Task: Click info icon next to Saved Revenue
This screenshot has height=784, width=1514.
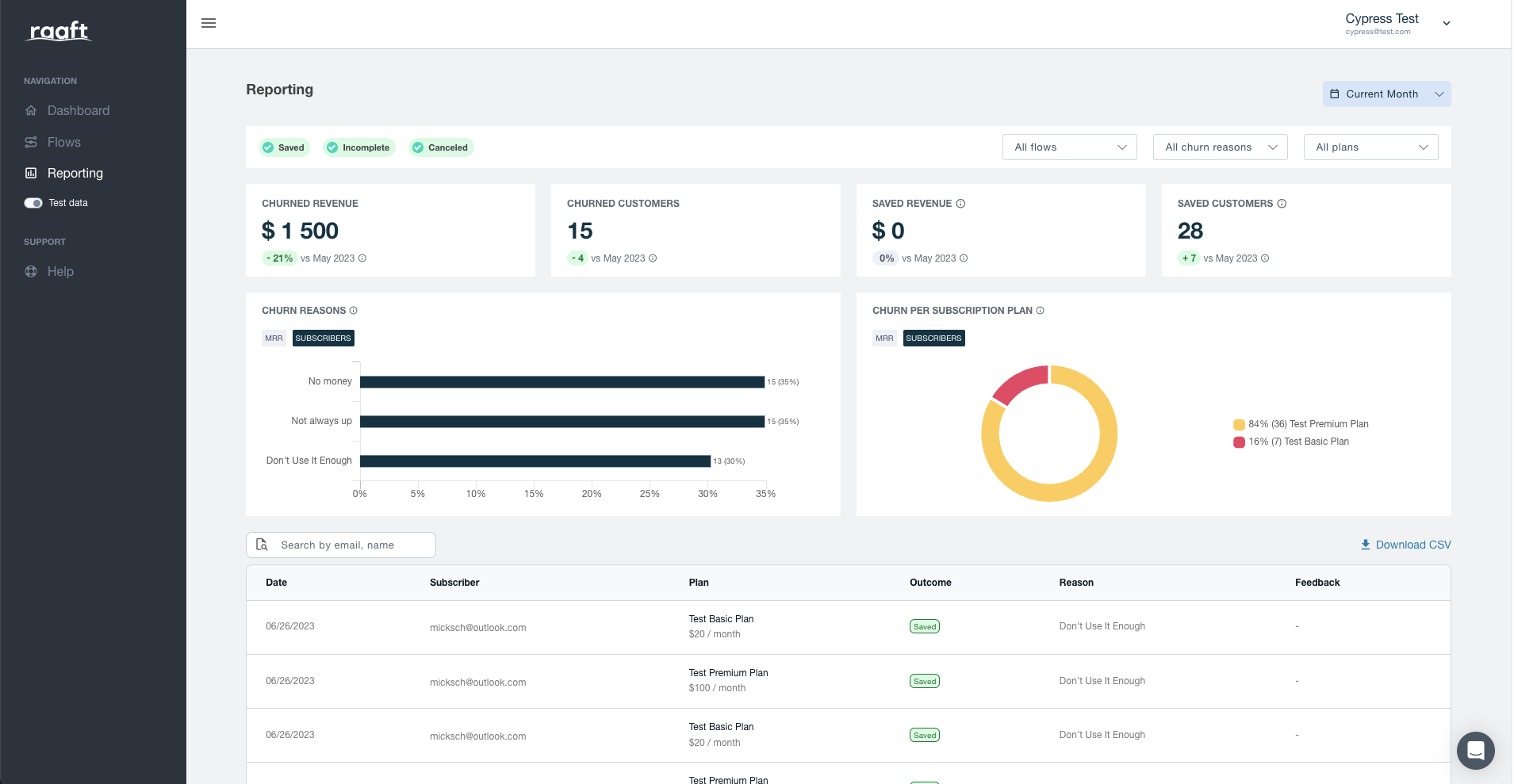Action: [x=960, y=204]
